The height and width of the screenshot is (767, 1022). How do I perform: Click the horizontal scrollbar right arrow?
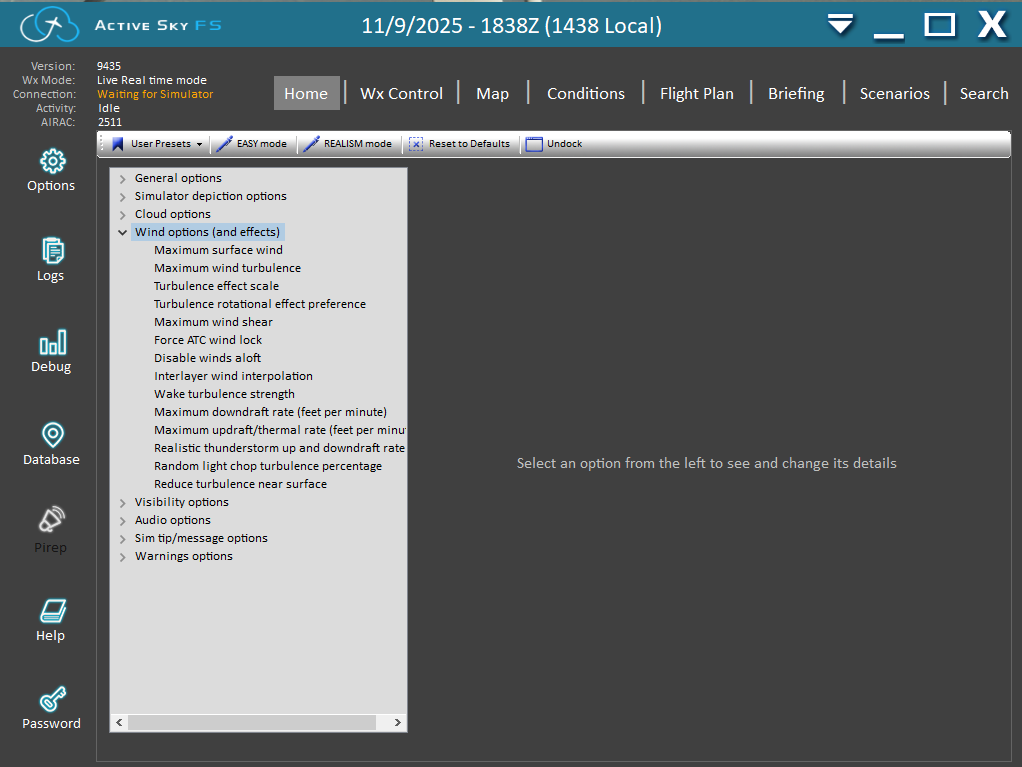[x=397, y=722]
